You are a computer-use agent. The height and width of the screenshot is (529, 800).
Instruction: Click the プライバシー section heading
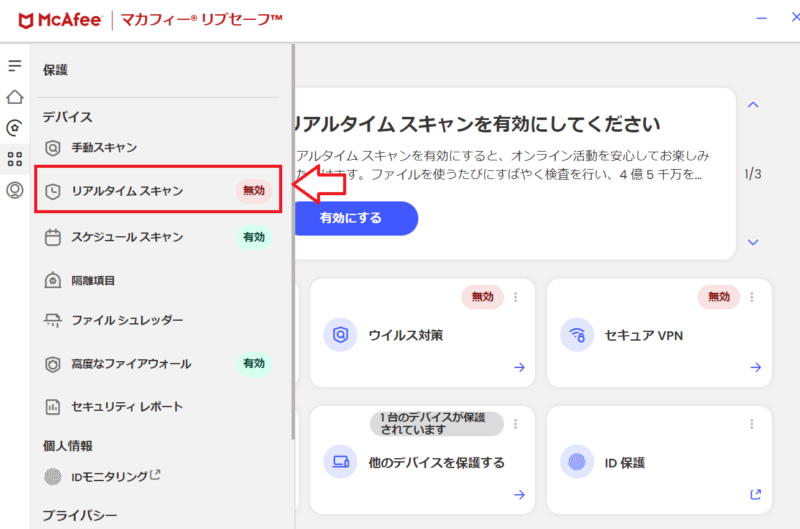tap(80, 515)
